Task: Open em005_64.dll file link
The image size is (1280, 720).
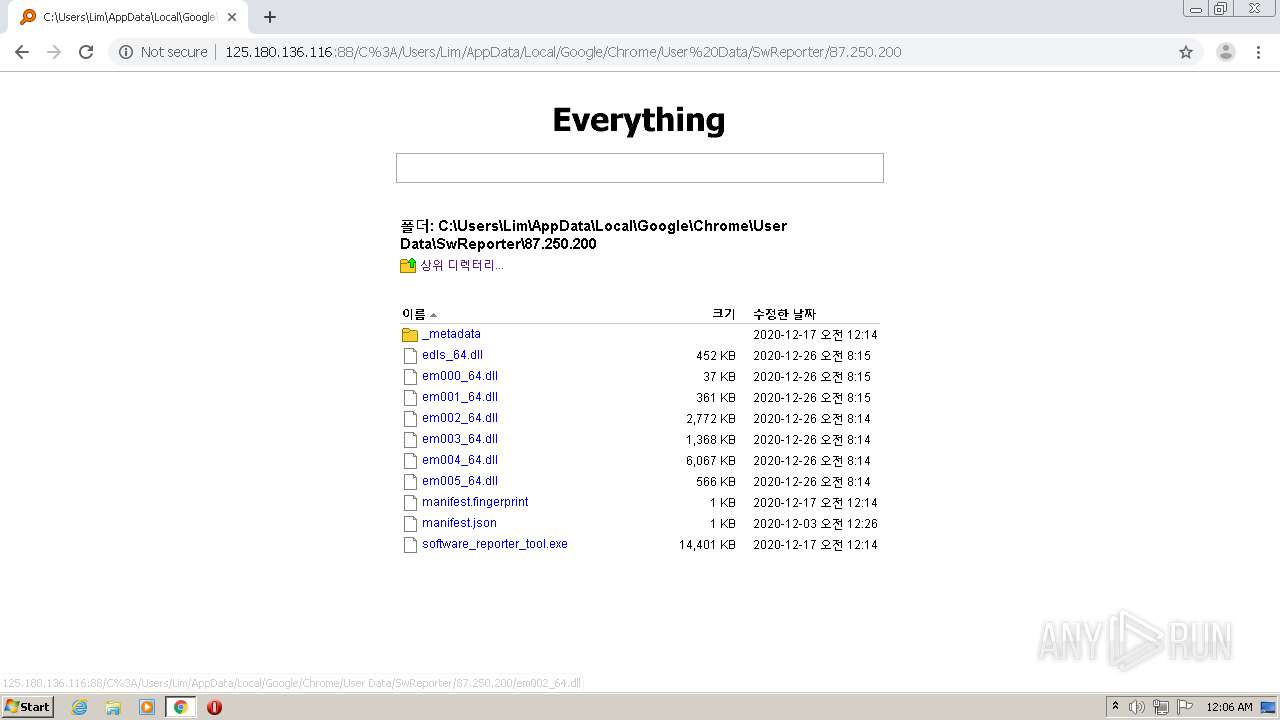Action: pos(460,481)
